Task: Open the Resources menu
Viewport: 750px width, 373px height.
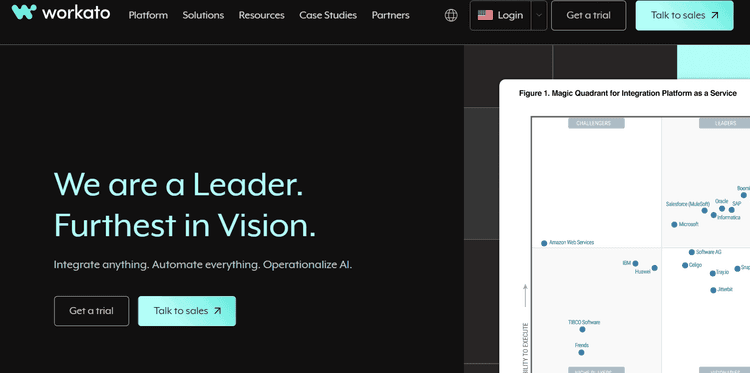Action: pyautogui.click(x=262, y=15)
